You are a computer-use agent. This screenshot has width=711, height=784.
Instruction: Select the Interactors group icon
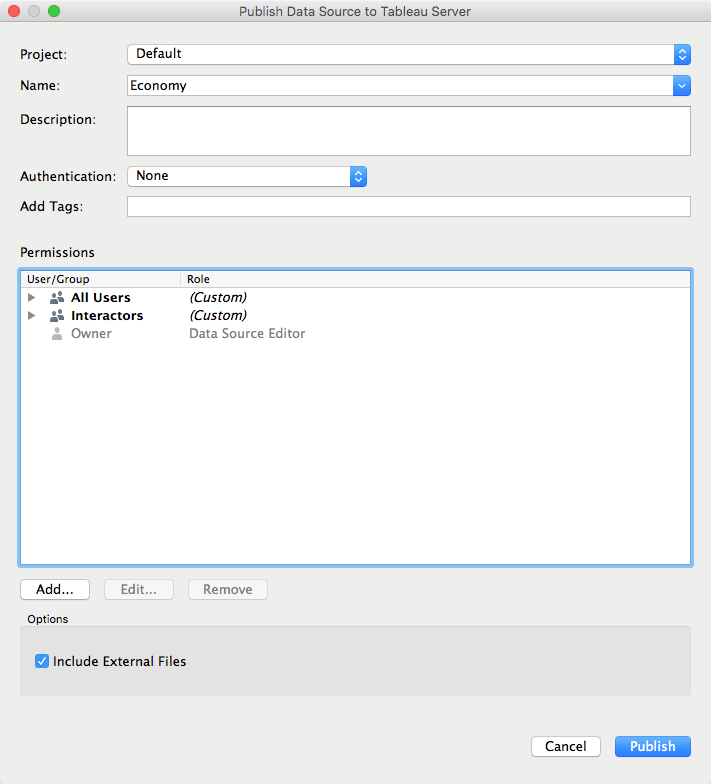(57, 316)
